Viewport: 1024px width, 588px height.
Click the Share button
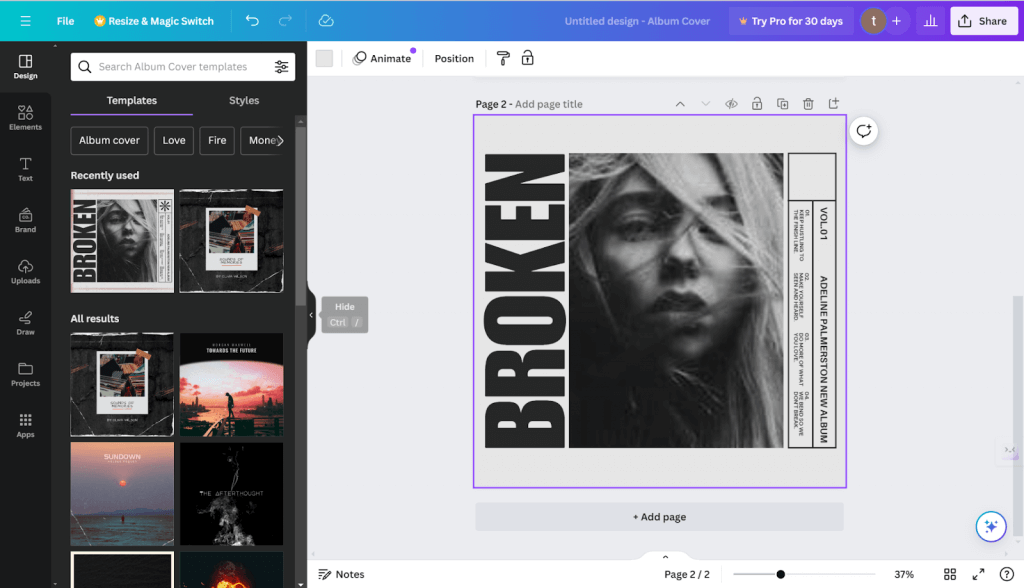983,21
